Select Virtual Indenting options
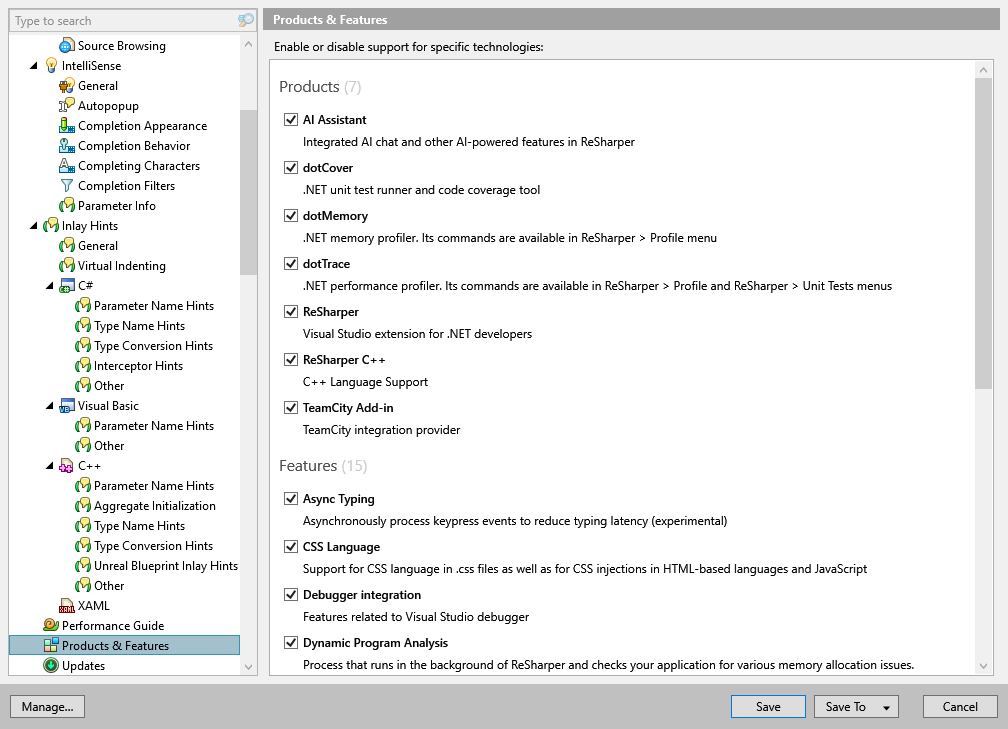 [x=122, y=266]
